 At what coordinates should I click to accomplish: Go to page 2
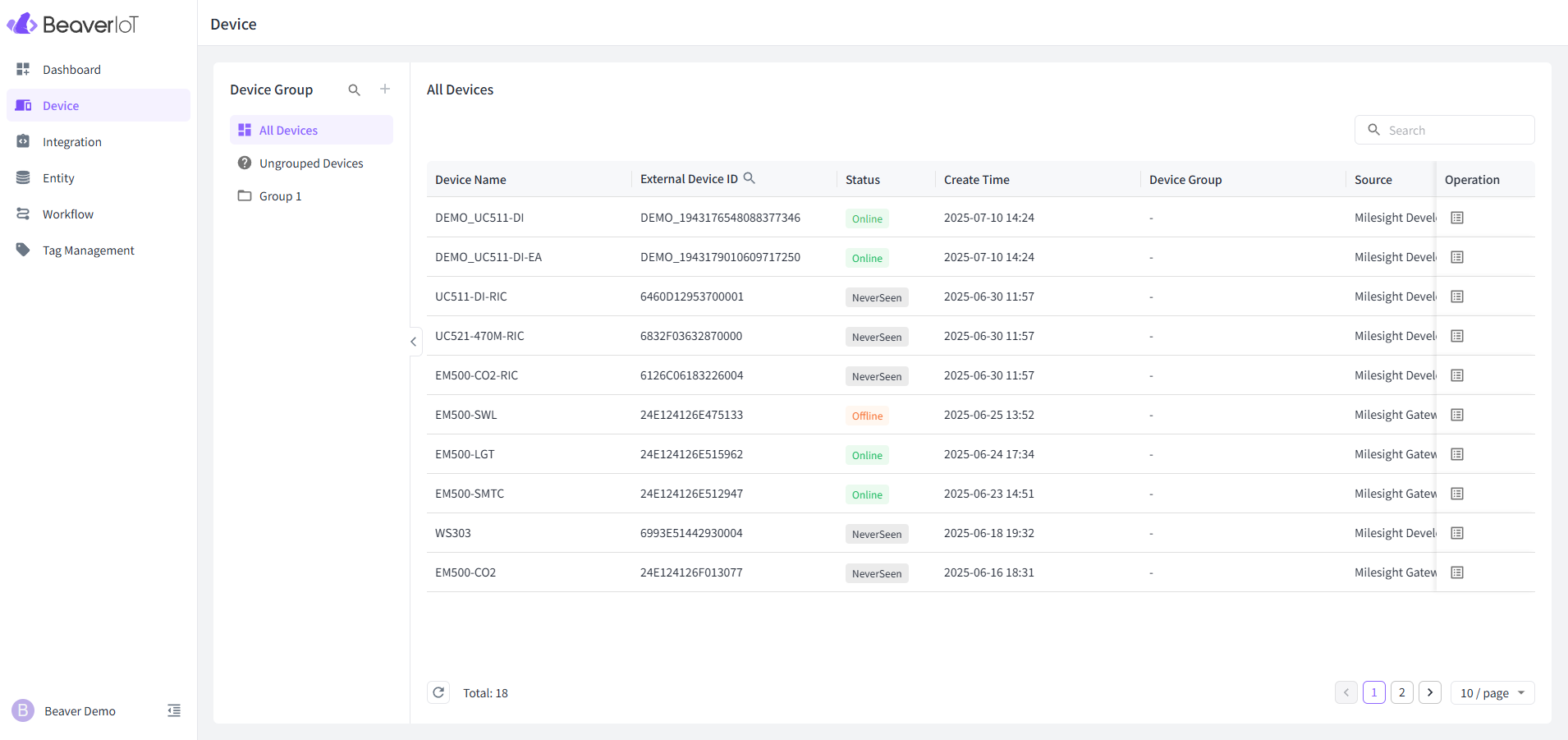[x=1401, y=692]
